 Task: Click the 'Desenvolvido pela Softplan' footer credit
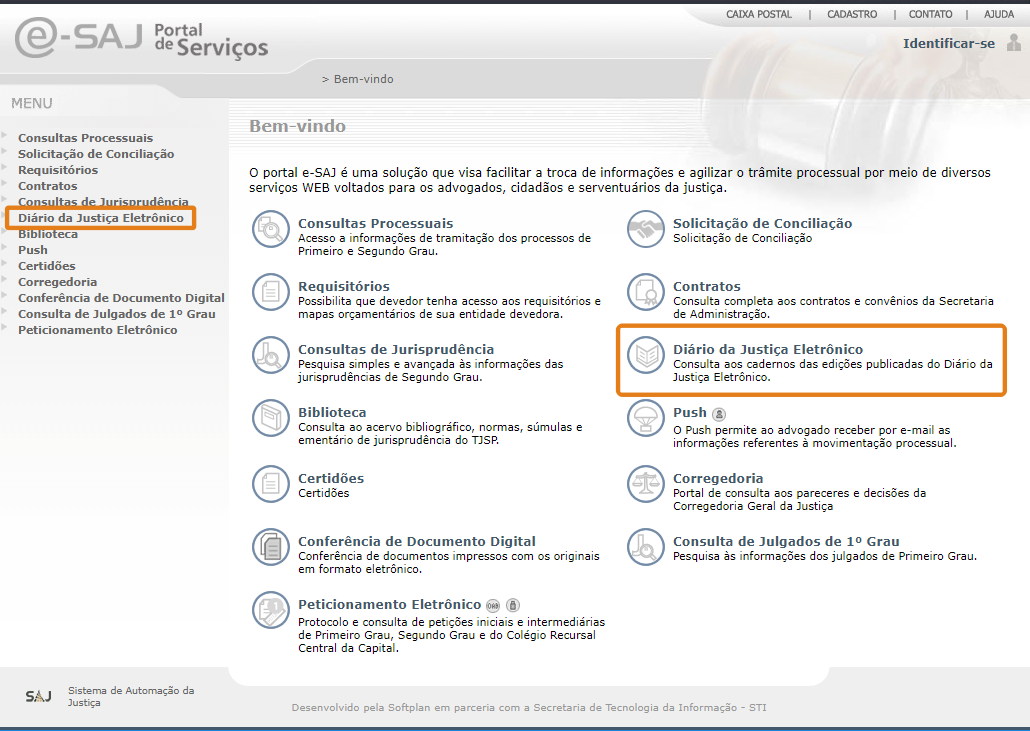pyautogui.click(x=529, y=707)
